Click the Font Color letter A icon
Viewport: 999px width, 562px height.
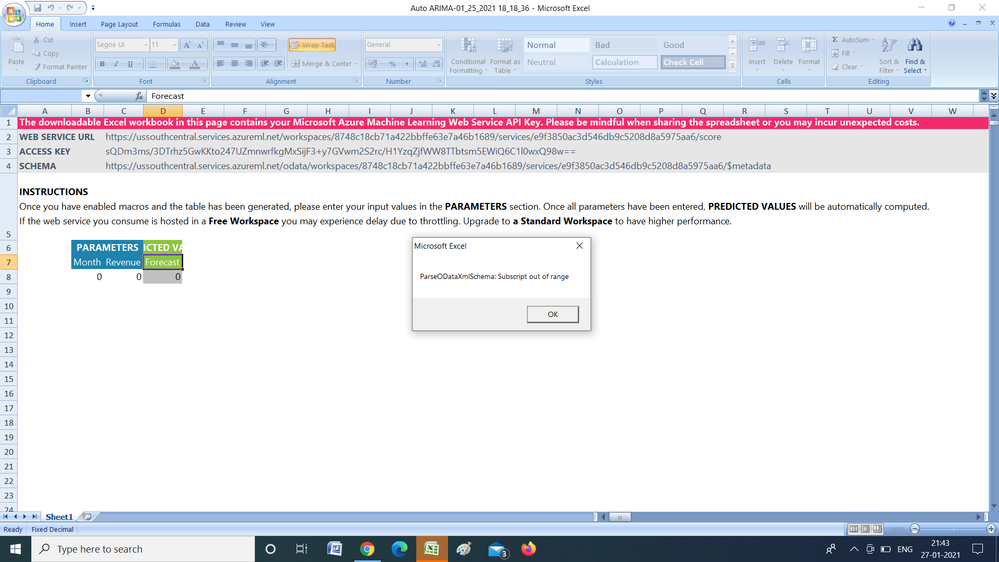click(x=195, y=64)
